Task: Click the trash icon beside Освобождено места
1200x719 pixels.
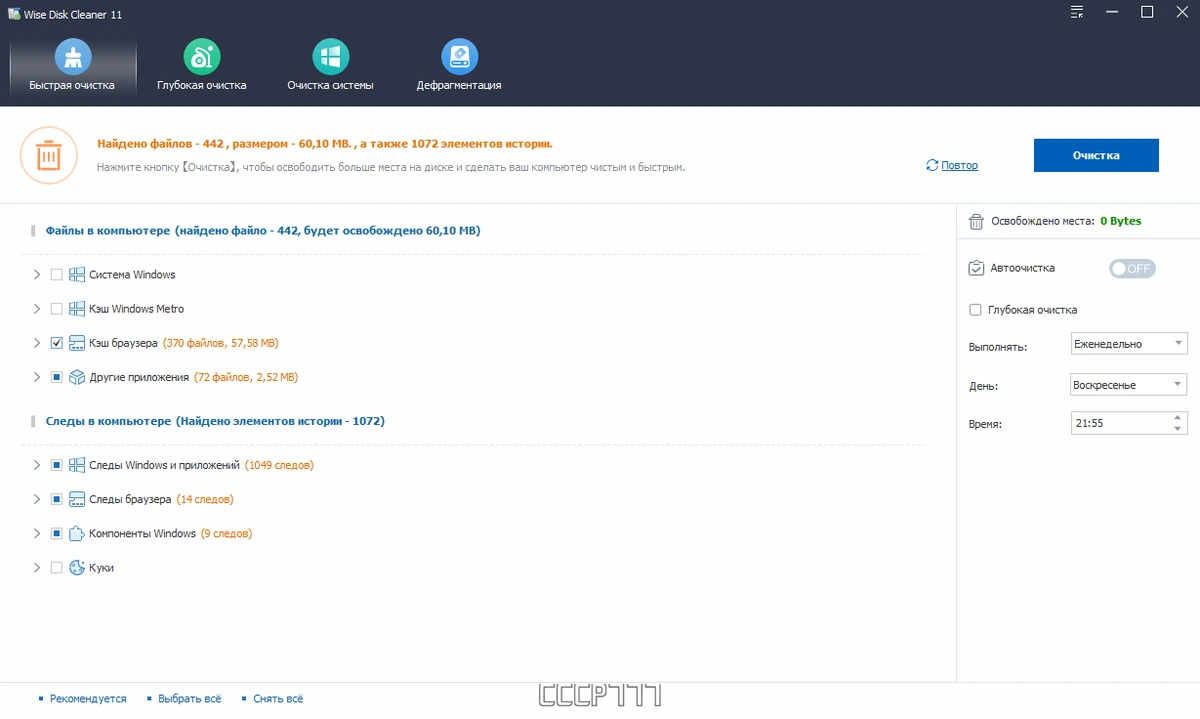Action: (x=976, y=221)
